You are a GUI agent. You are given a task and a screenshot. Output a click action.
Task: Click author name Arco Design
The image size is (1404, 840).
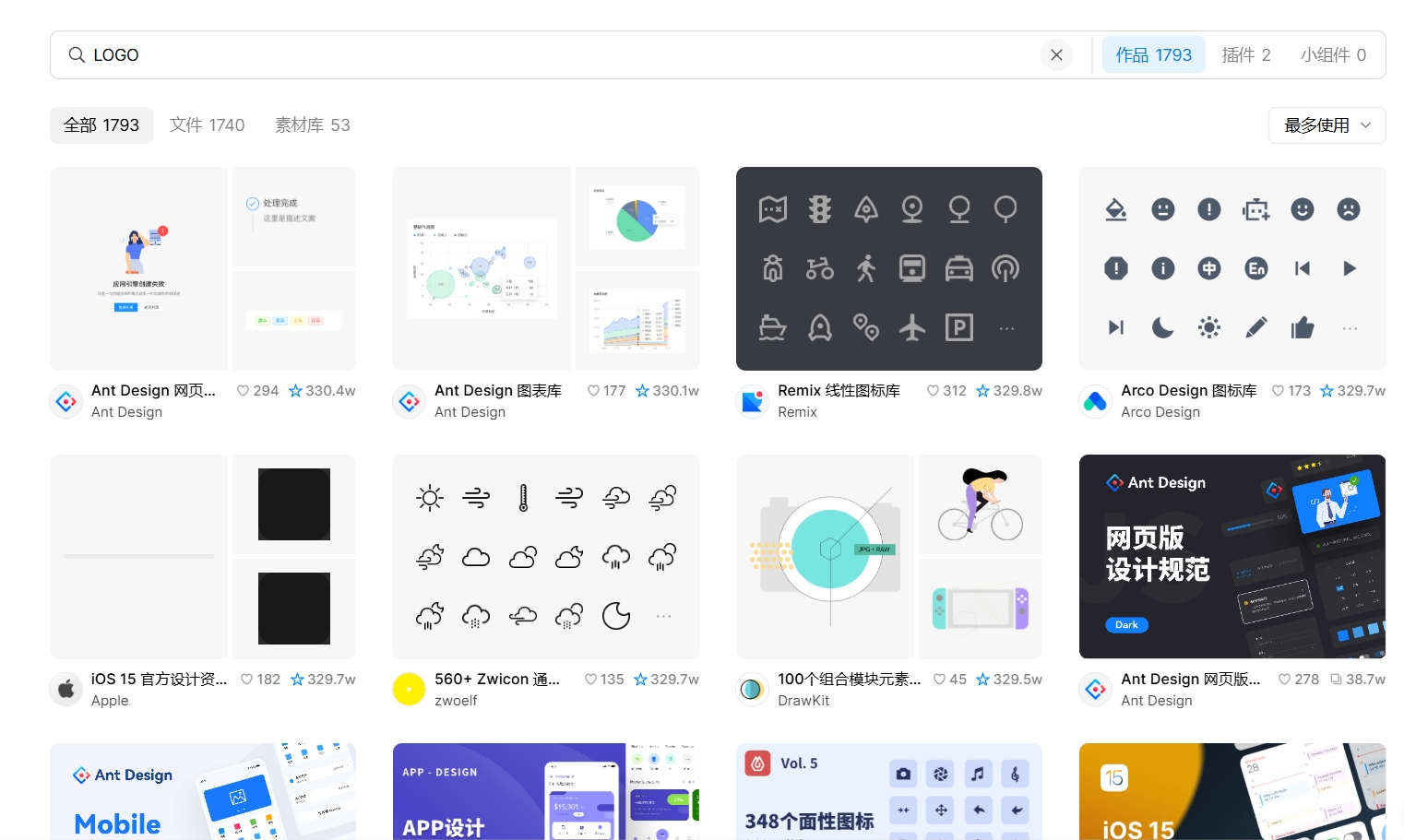(x=1160, y=412)
